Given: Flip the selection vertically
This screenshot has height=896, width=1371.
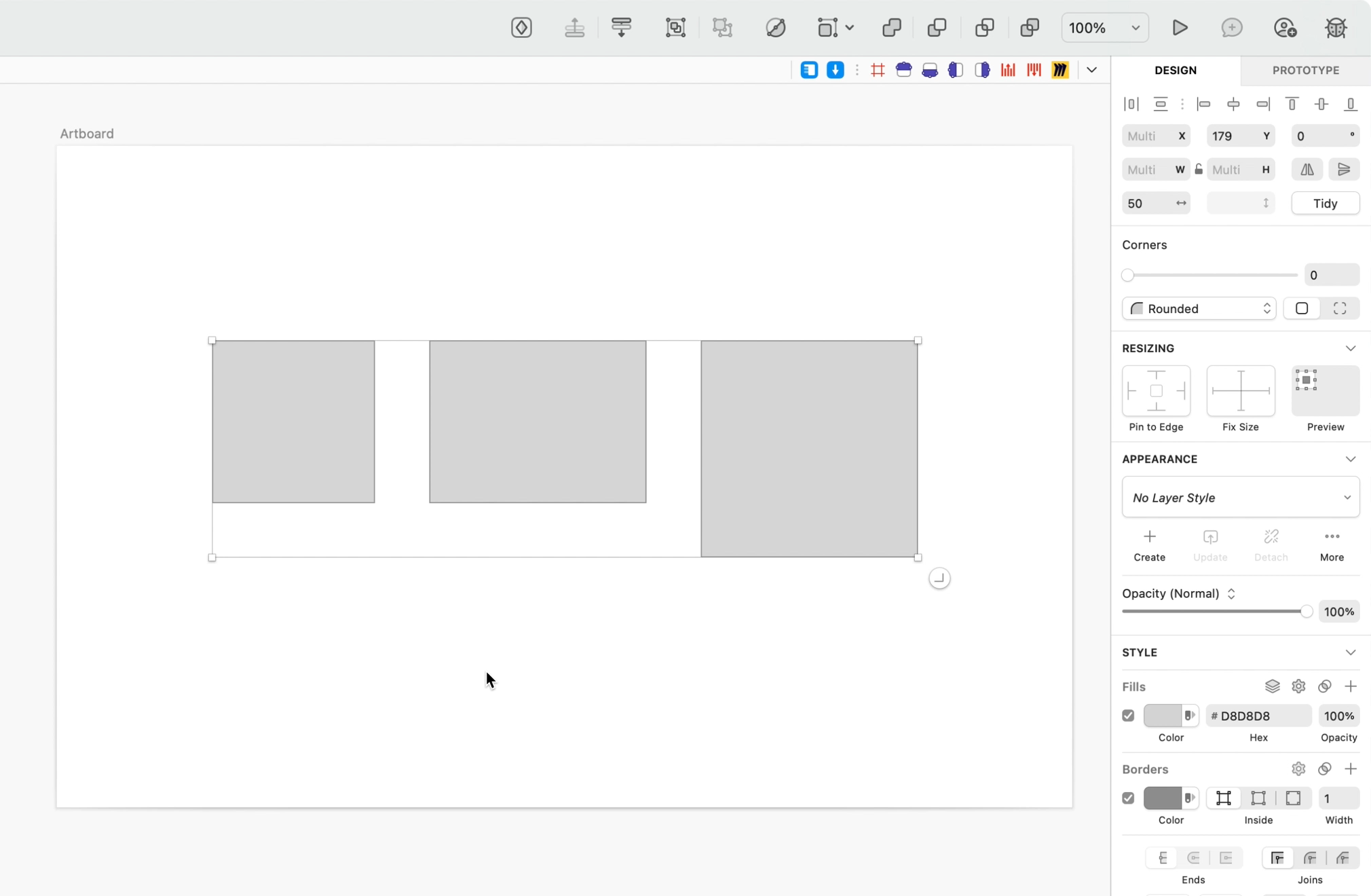Looking at the screenshot, I should [x=1345, y=169].
